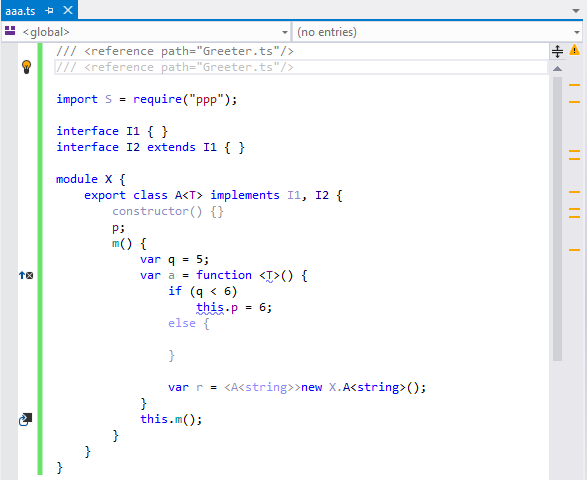
Task: Click the vertical scrollbar thumb
Action: pyautogui.click(x=557, y=219)
